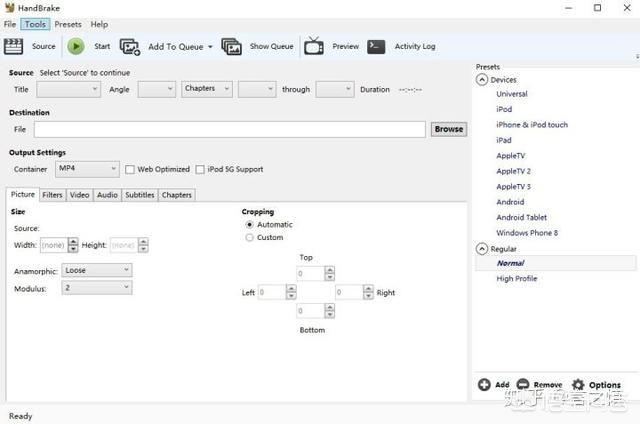Viewport: 640px width, 424px height.
Task: Select the Universal preset
Action: coord(512,94)
